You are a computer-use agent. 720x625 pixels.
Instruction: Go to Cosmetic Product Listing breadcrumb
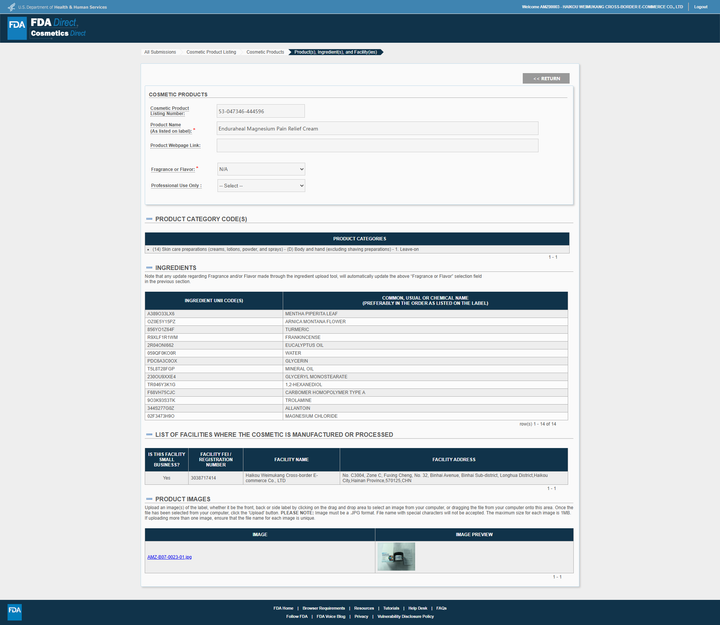[211, 51]
